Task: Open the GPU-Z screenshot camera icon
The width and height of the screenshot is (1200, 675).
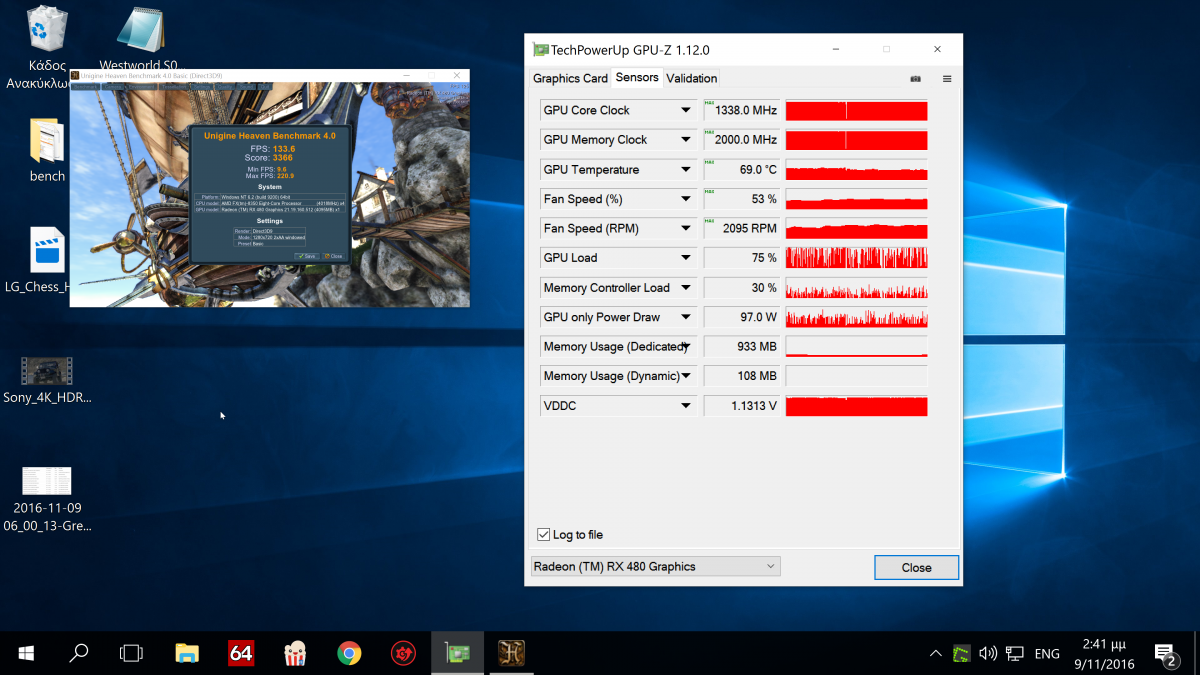Action: [916, 78]
